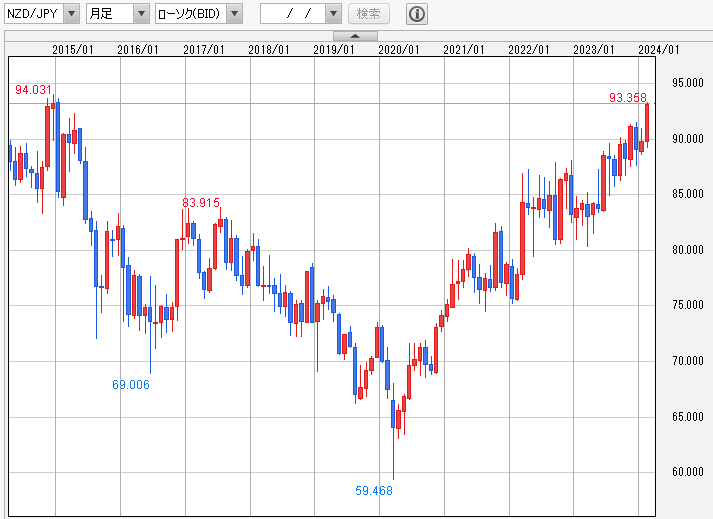Open the 月足 timeframe dropdown
This screenshot has height=519, width=713.
pos(118,14)
